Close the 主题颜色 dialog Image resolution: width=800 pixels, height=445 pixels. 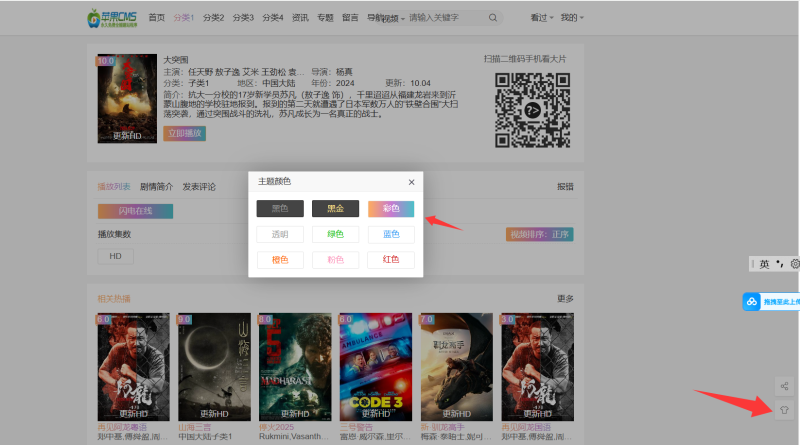(x=411, y=182)
